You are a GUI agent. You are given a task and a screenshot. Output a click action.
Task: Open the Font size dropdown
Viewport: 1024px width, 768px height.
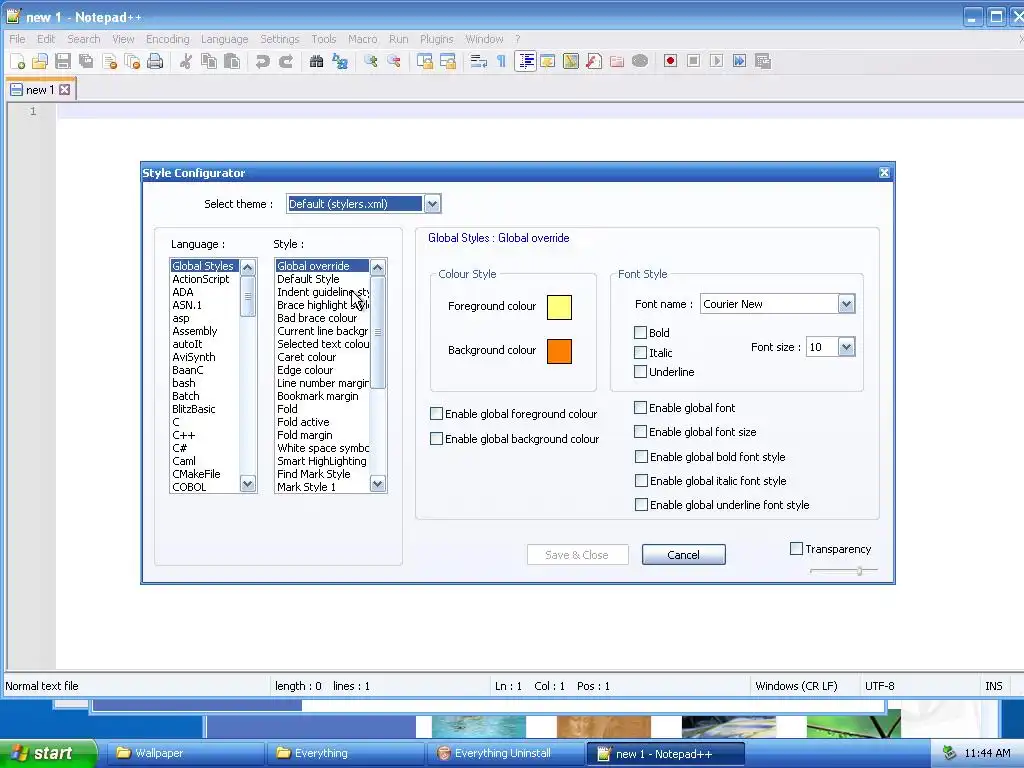coord(846,347)
